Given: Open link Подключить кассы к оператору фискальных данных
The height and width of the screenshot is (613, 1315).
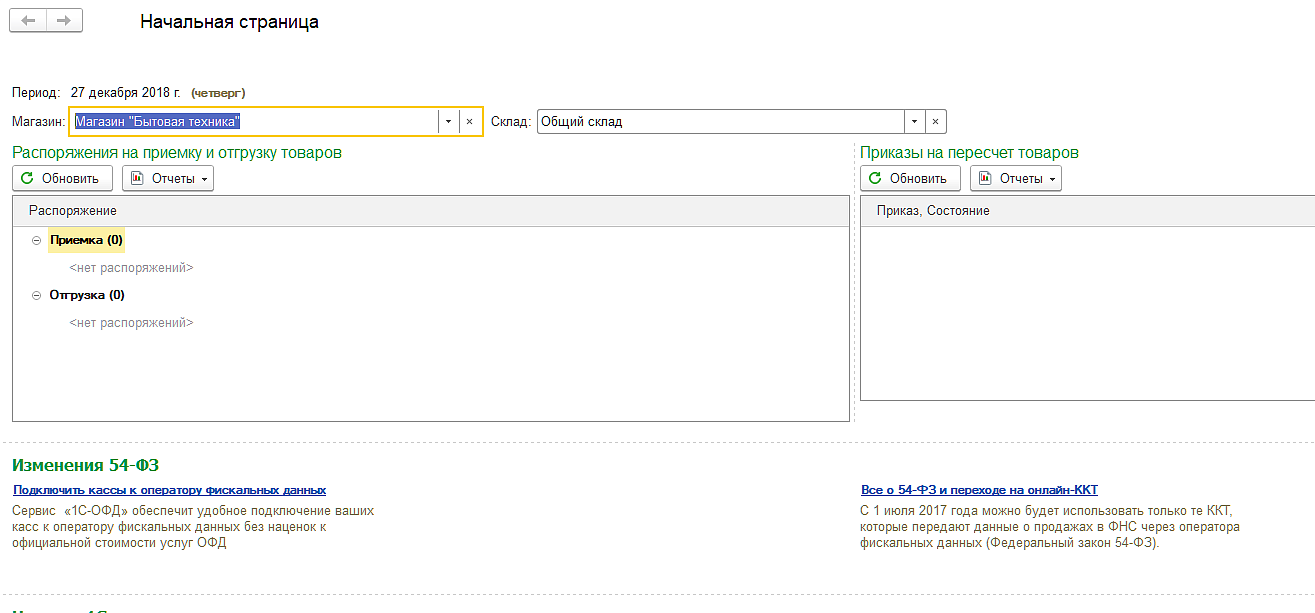Looking at the screenshot, I should click(x=170, y=490).
